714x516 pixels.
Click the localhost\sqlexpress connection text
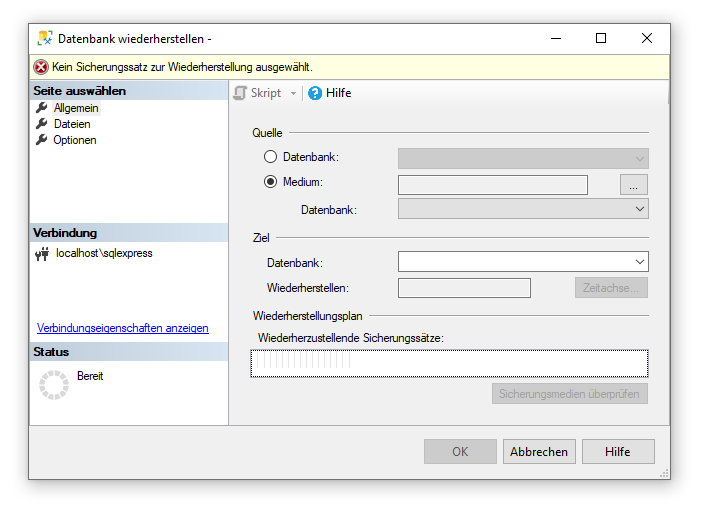(x=104, y=253)
